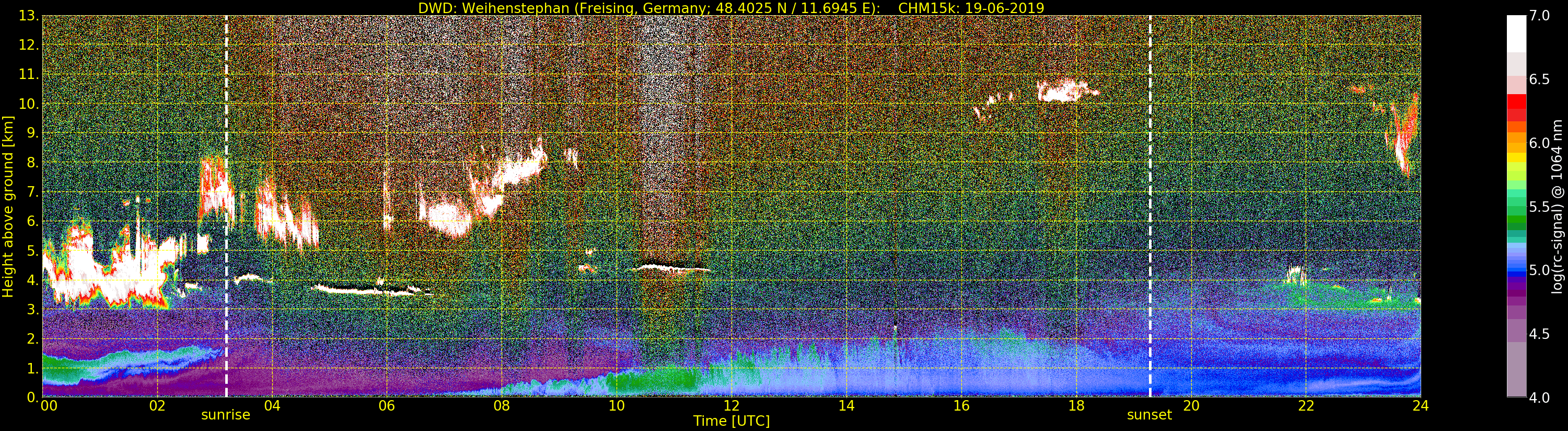Click the time axis tick label 04

(x=272, y=406)
